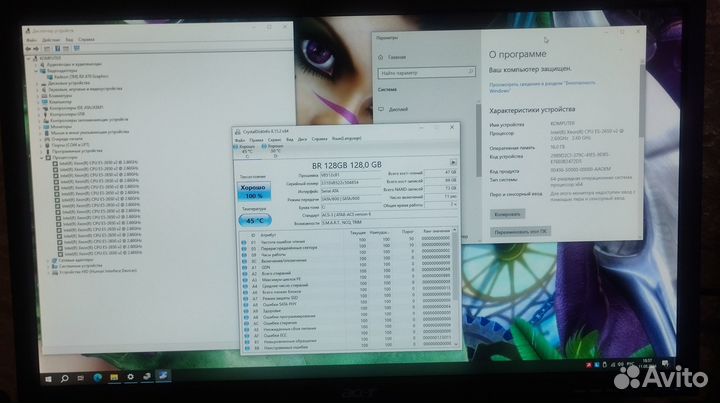Open the Справка menu in CrystalDiskInfo

click(319, 138)
